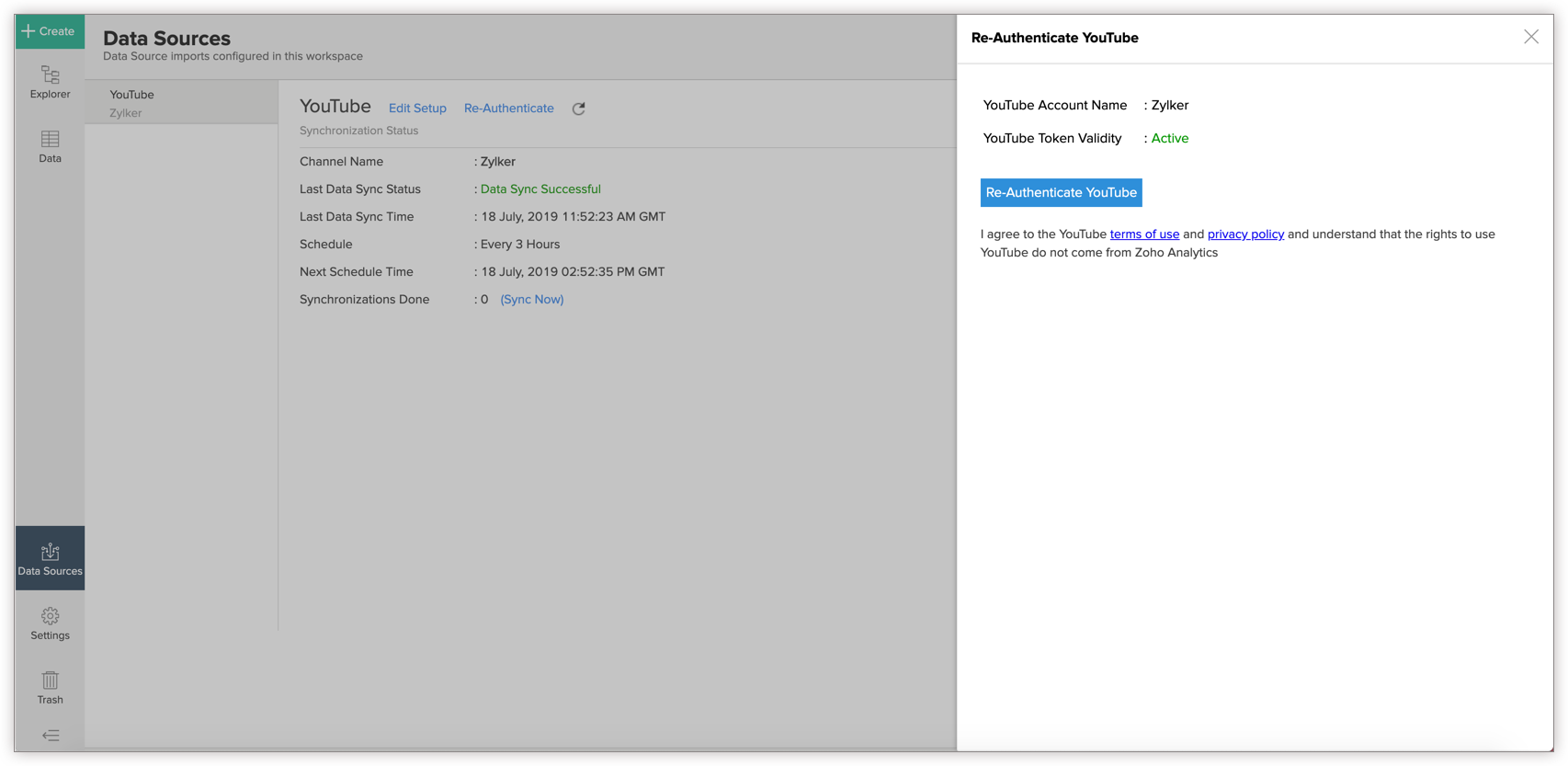Open the Trash sidebar icon
Screen dimensions: 1568x766
[50, 688]
